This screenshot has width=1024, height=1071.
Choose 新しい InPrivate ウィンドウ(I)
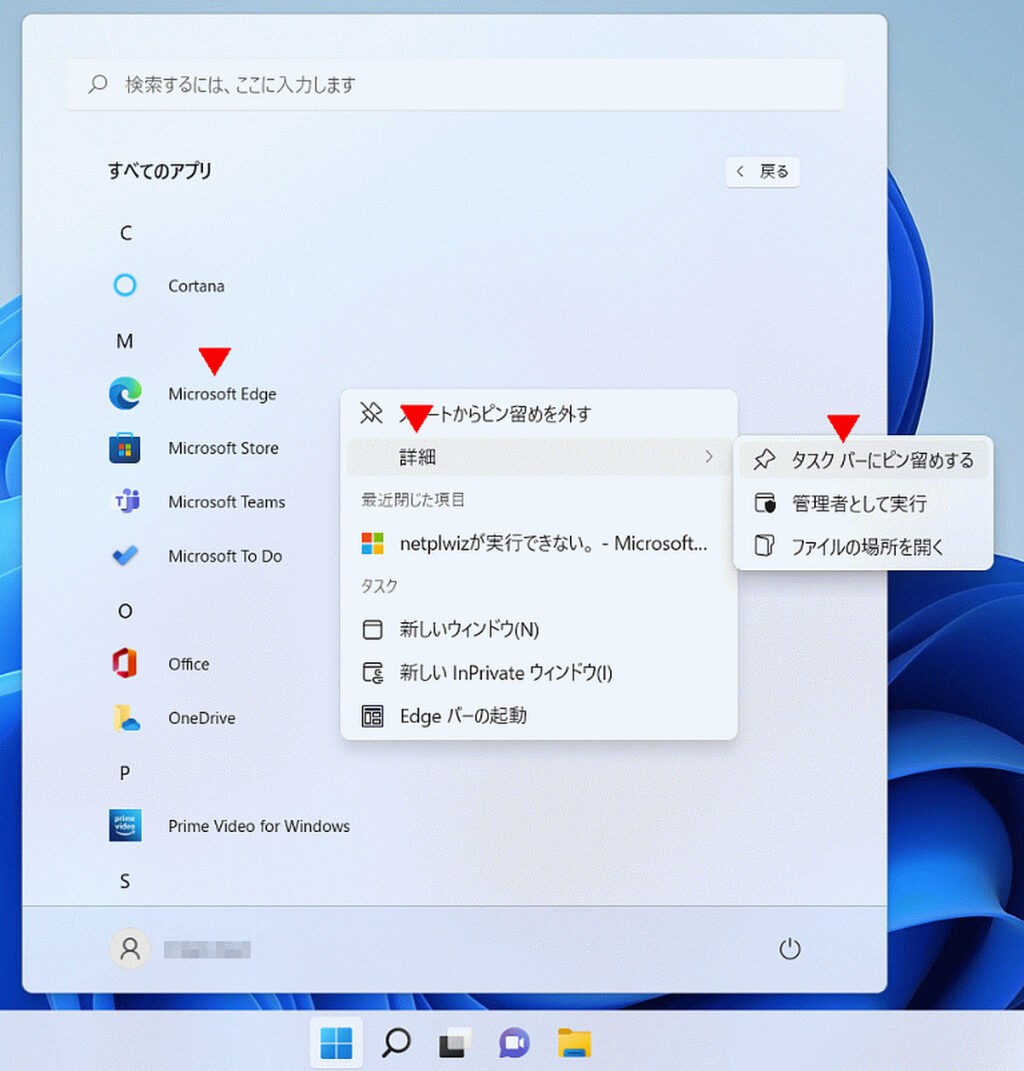(539, 673)
